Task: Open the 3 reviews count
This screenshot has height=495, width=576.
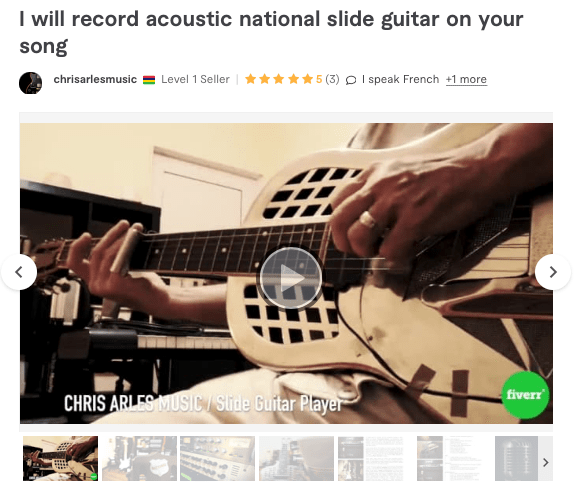Action: (332, 79)
